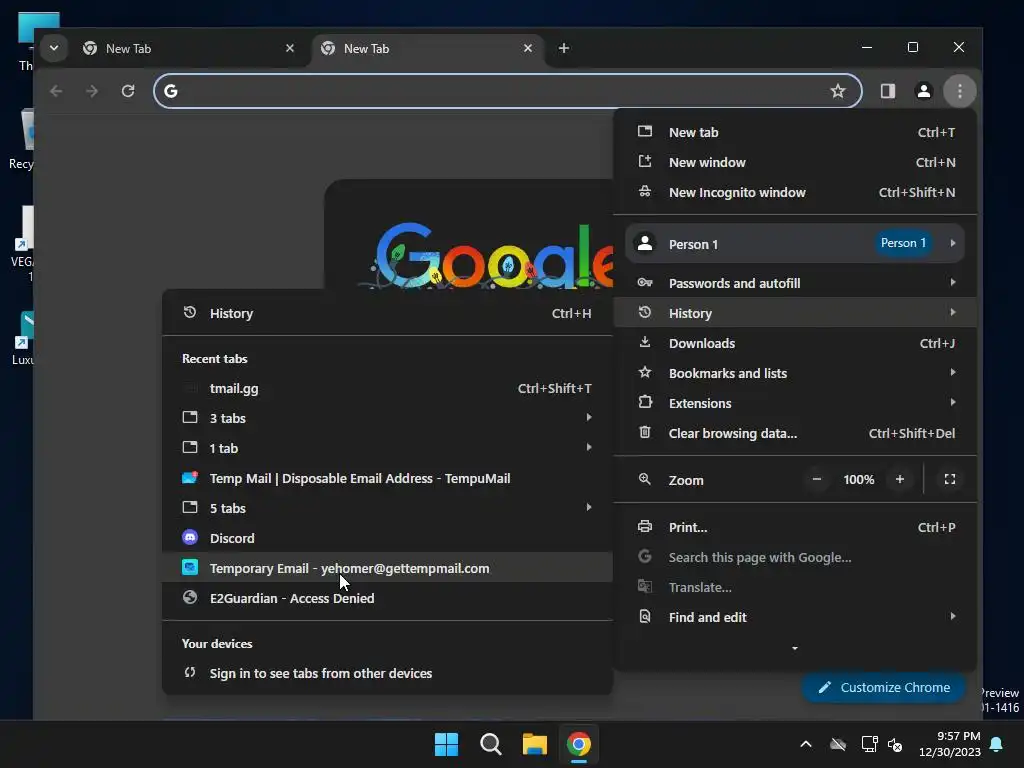The image size is (1024, 768).
Task: Expand the 1 tab recent window
Action: [387, 448]
